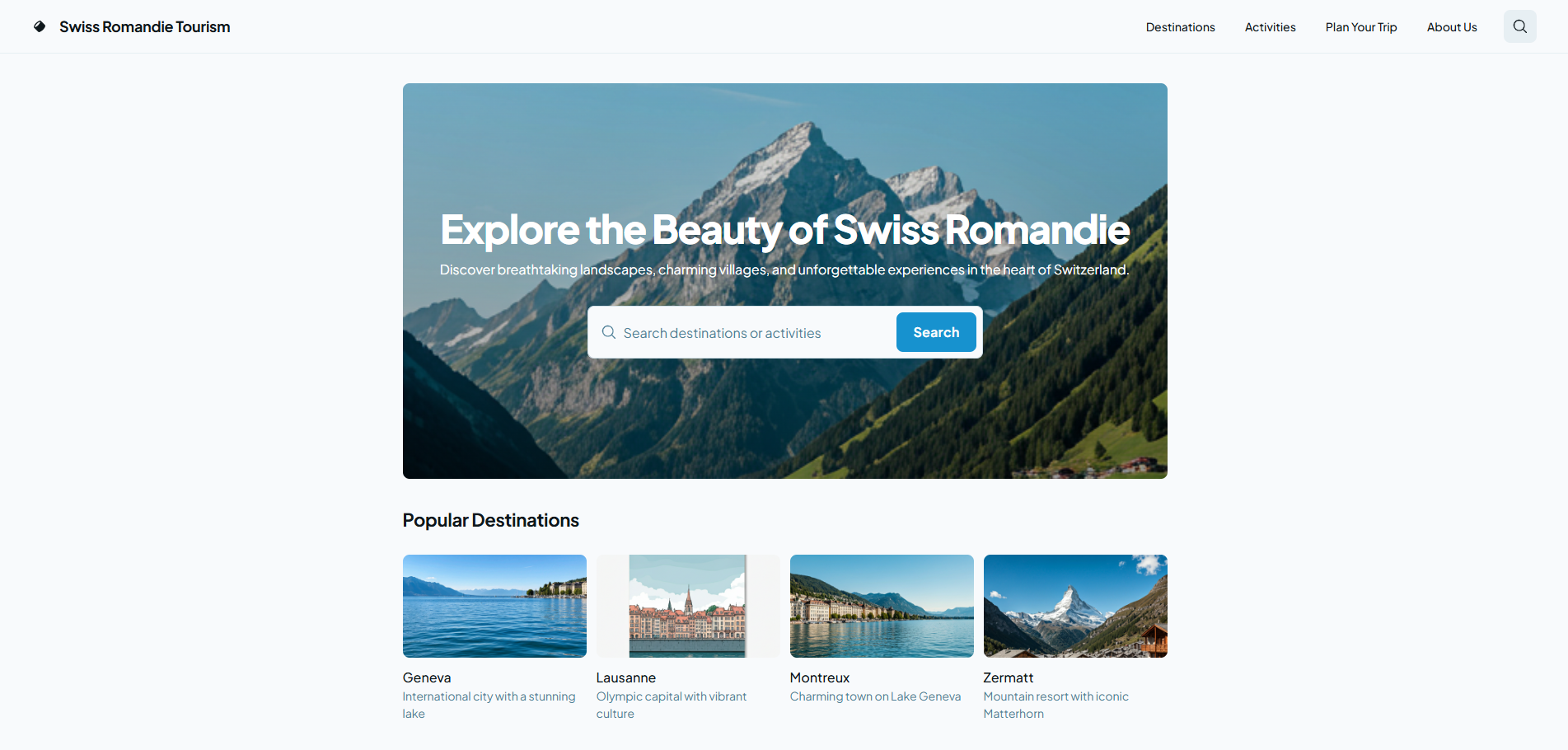Click the blue Search button

click(936, 332)
